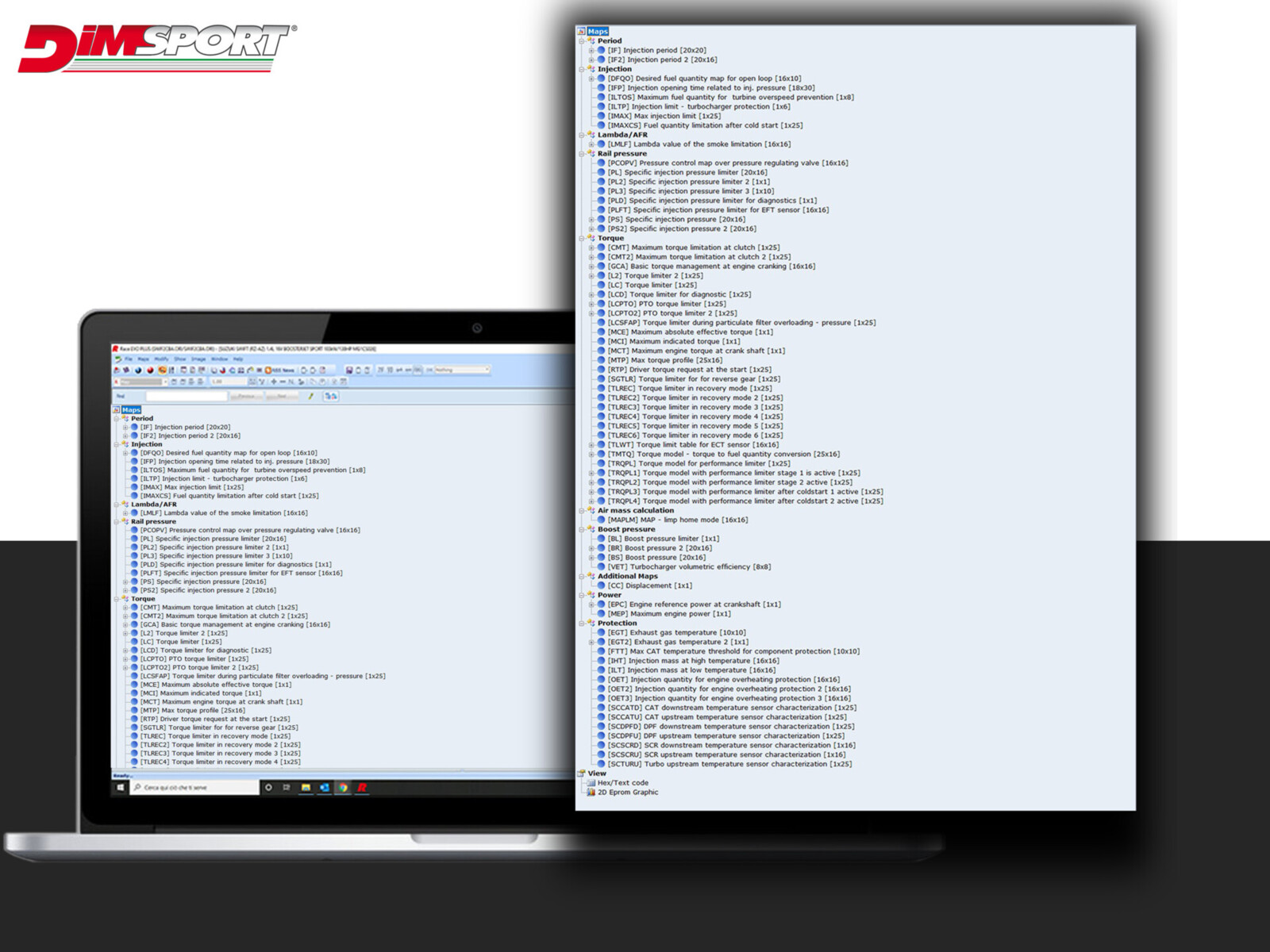Image resolution: width=1270 pixels, height=952 pixels.
Task: Open the Modify menu
Action: click(x=161, y=359)
